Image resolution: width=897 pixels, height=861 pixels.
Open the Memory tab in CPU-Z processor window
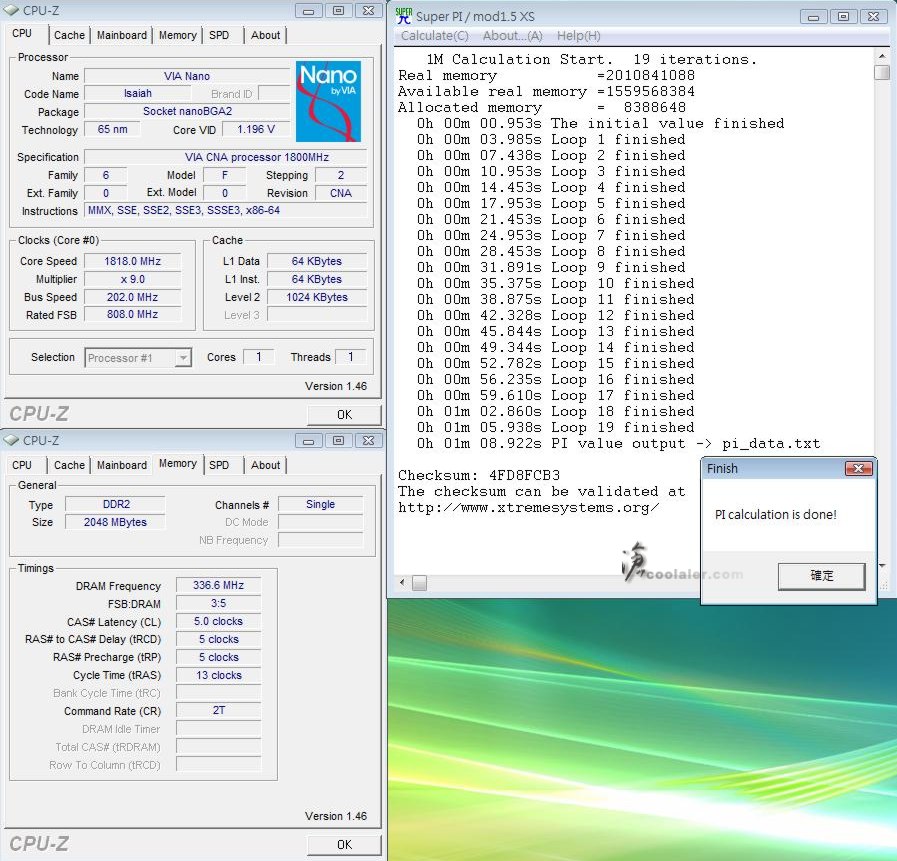click(177, 35)
